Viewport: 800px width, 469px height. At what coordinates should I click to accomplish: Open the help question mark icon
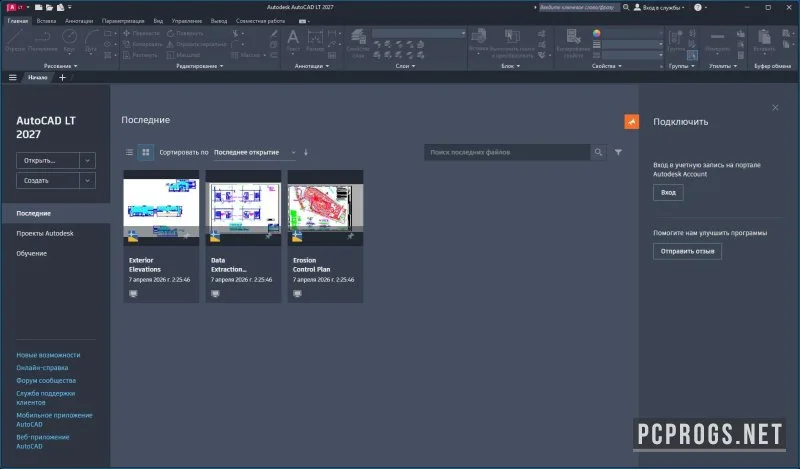pyautogui.click(x=698, y=7)
